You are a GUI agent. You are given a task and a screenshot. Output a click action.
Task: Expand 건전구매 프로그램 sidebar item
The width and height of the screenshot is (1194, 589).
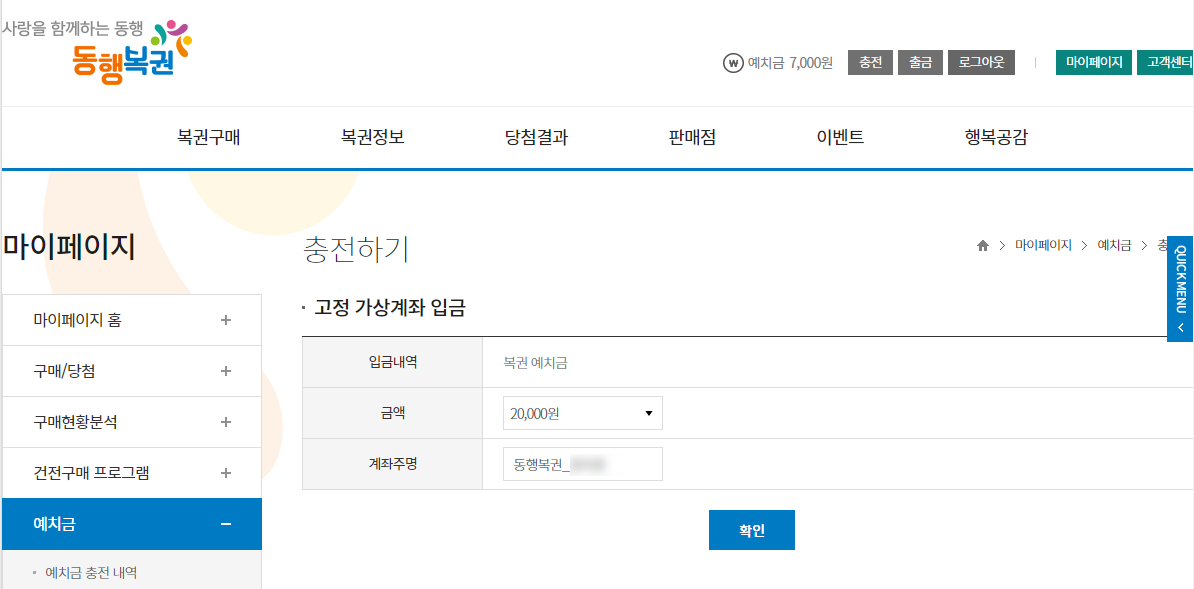[x=132, y=473]
